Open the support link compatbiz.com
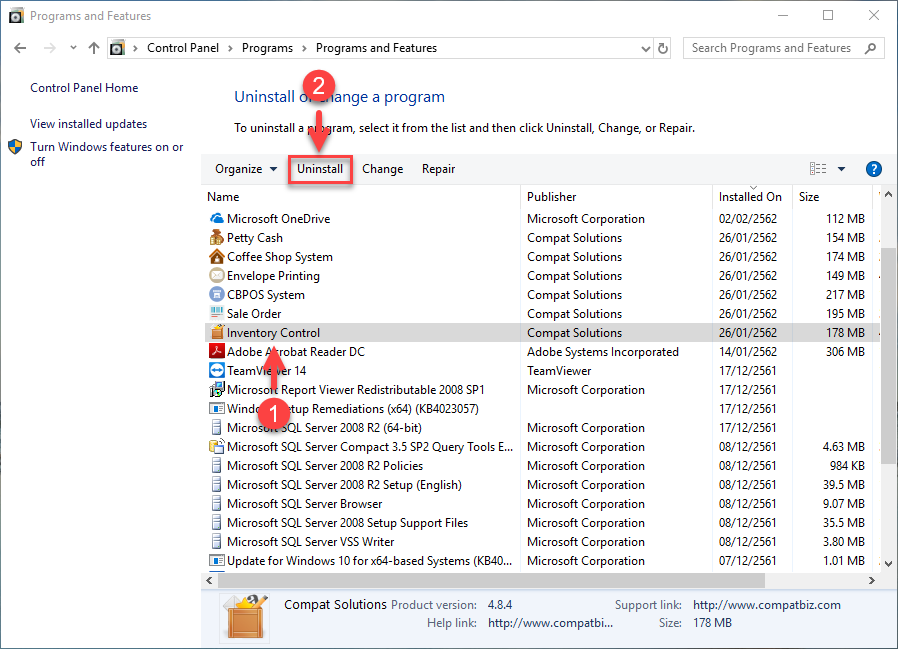898x649 pixels. 766,605
